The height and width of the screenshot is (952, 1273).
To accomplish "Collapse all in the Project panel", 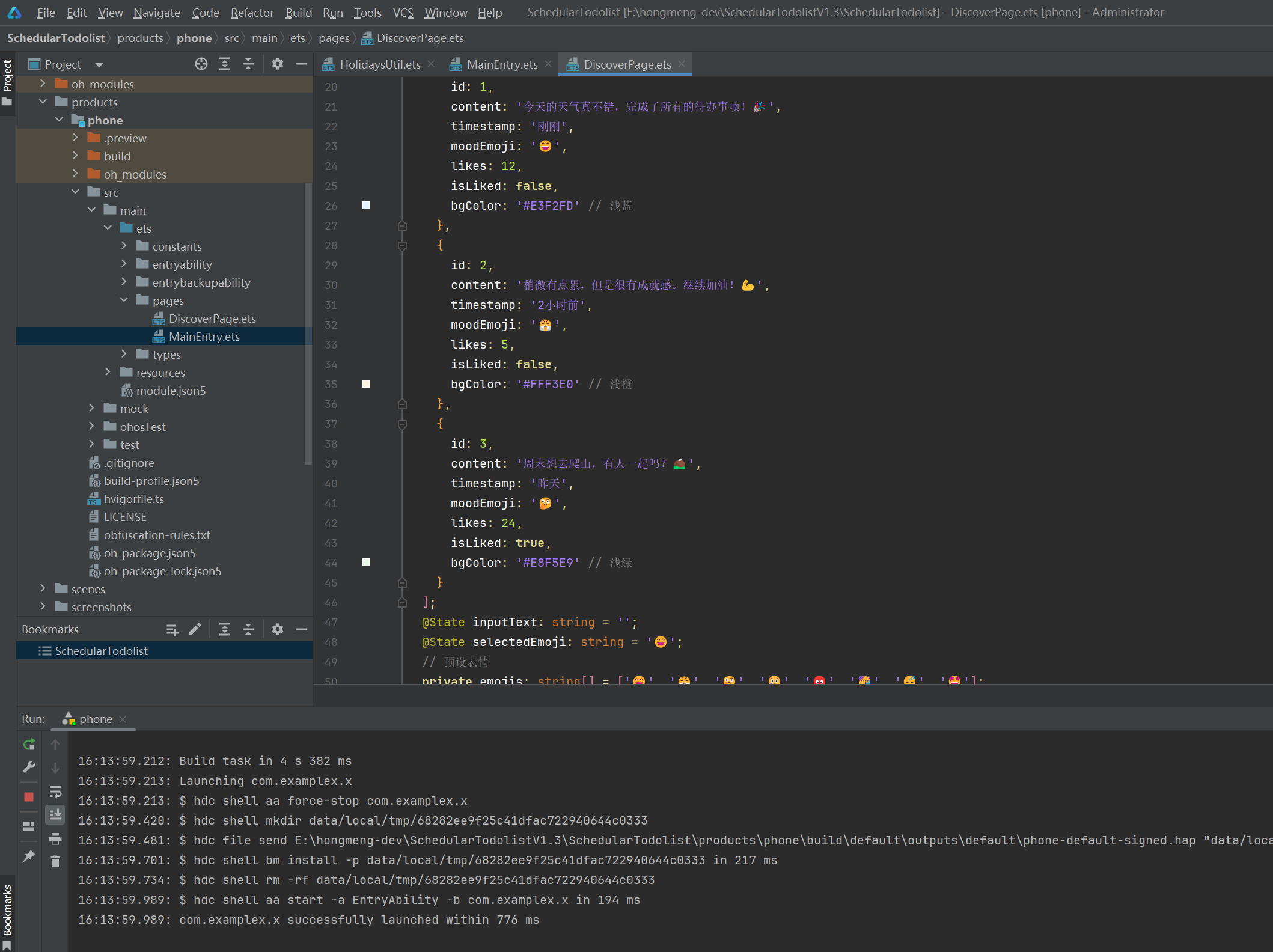I will pos(248,64).
